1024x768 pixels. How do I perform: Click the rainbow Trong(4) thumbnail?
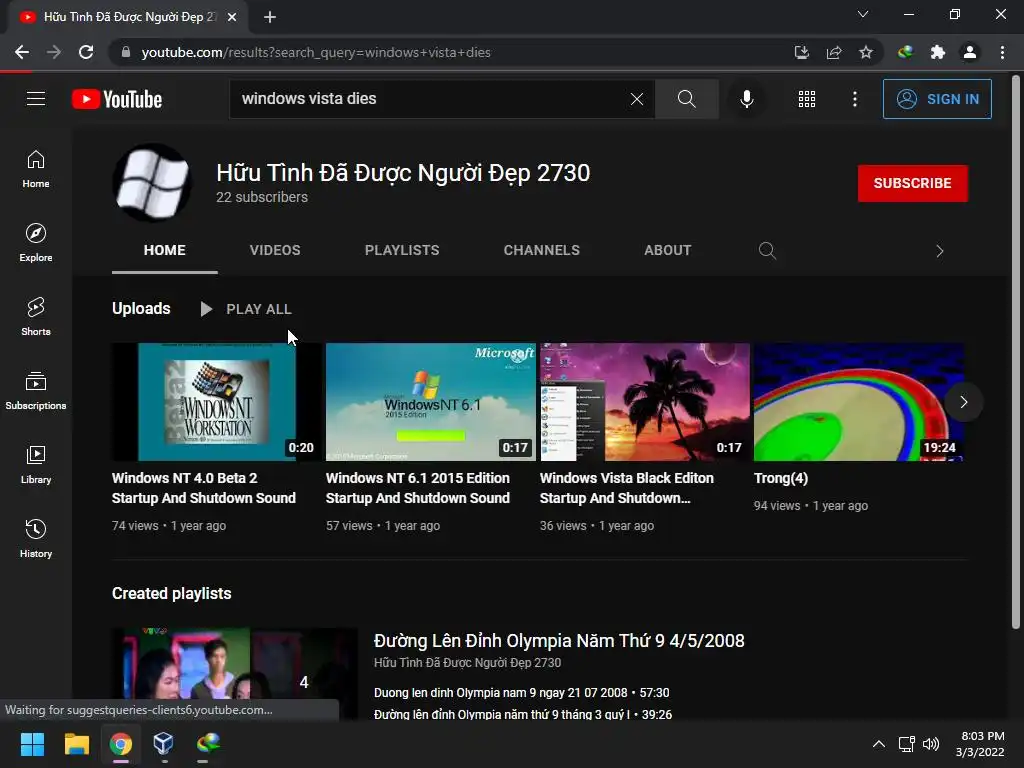(x=859, y=402)
